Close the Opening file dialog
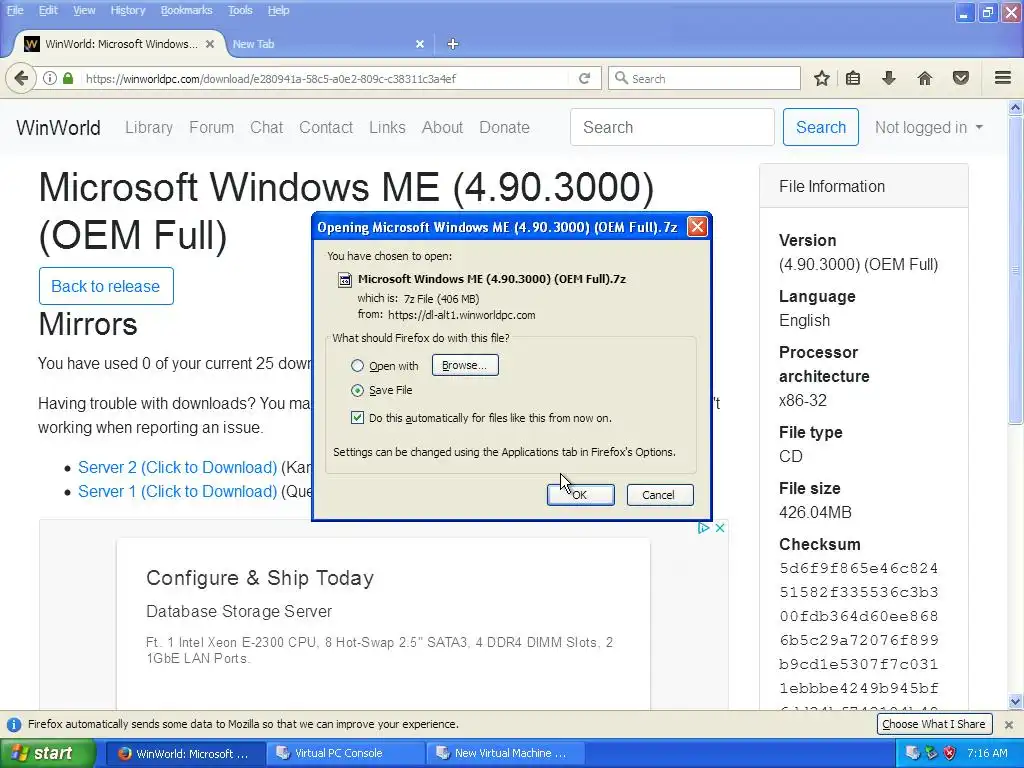 pos(697,227)
